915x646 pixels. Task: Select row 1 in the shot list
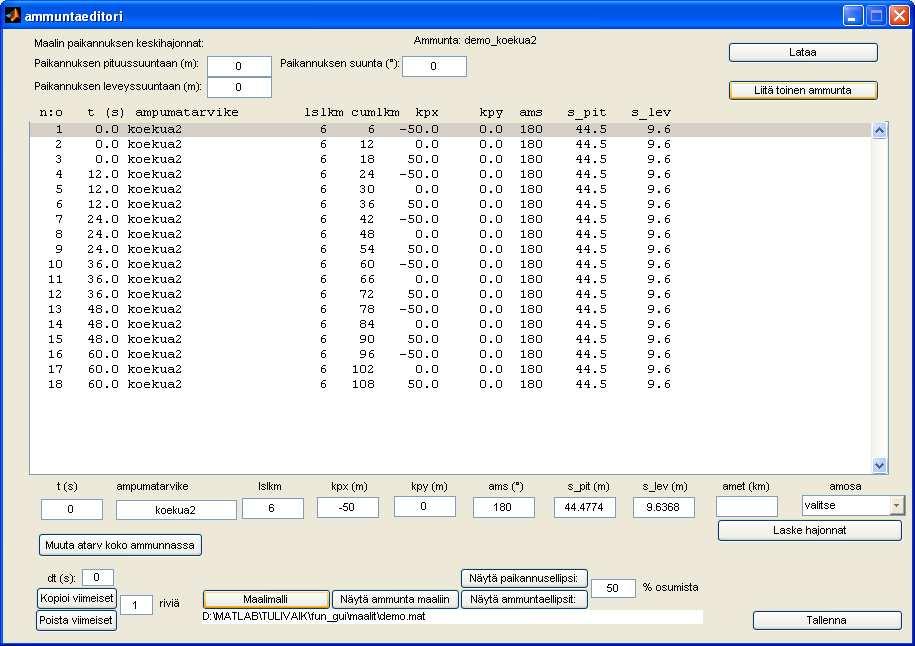[x=449, y=130]
